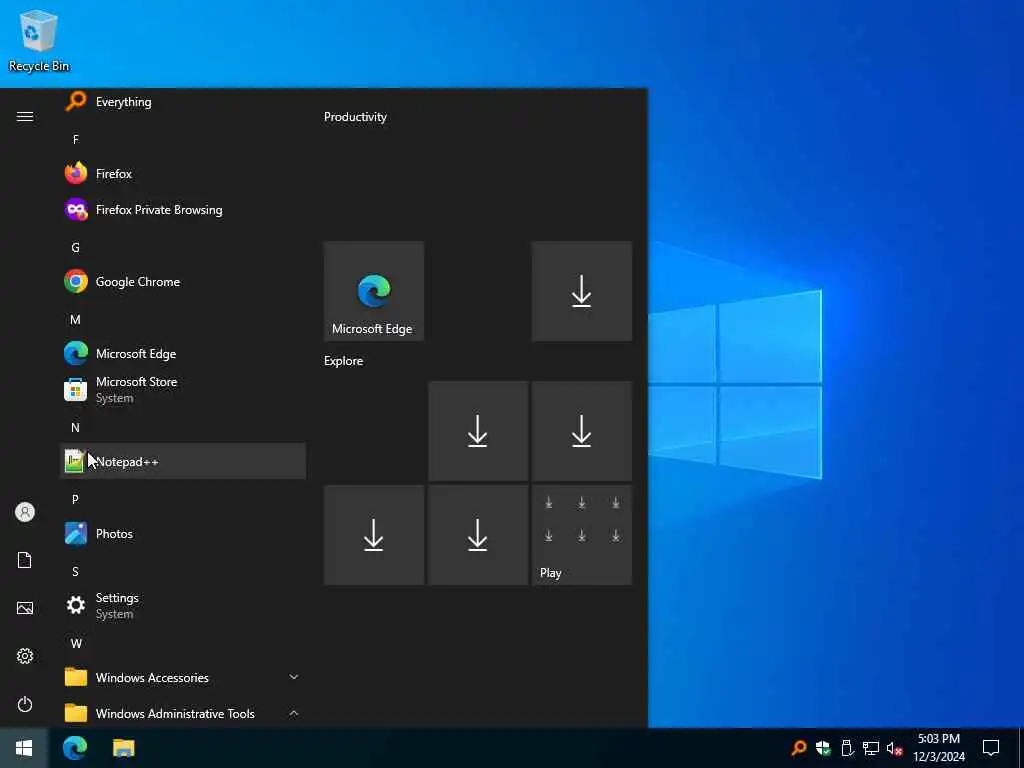Image resolution: width=1024 pixels, height=768 pixels.
Task: Open the clock showing 5:03 PM
Action: [939, 748]
